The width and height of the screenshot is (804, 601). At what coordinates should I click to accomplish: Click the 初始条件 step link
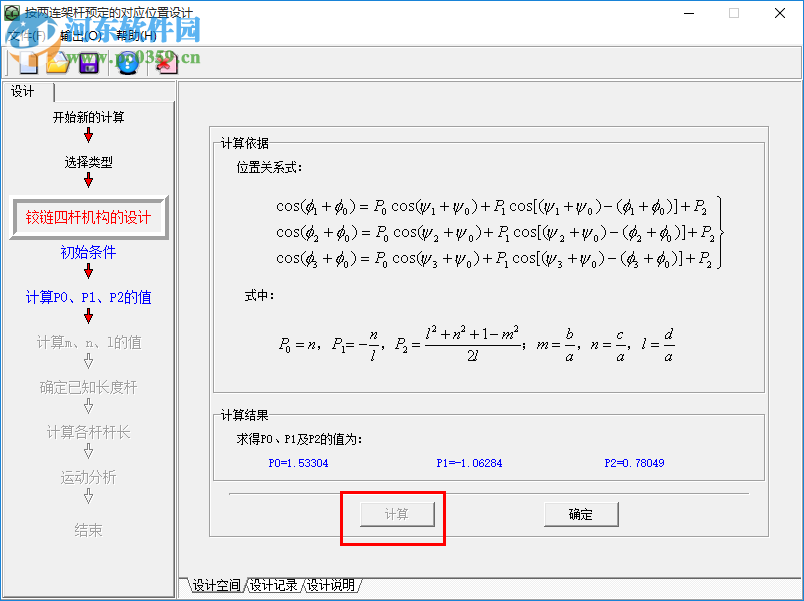[x=88, y=252]
